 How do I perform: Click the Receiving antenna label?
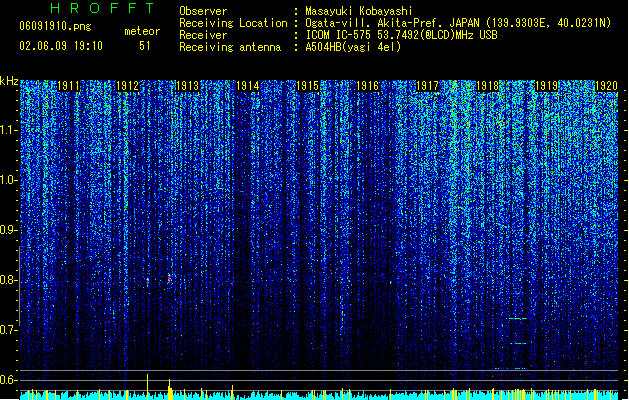230,47
